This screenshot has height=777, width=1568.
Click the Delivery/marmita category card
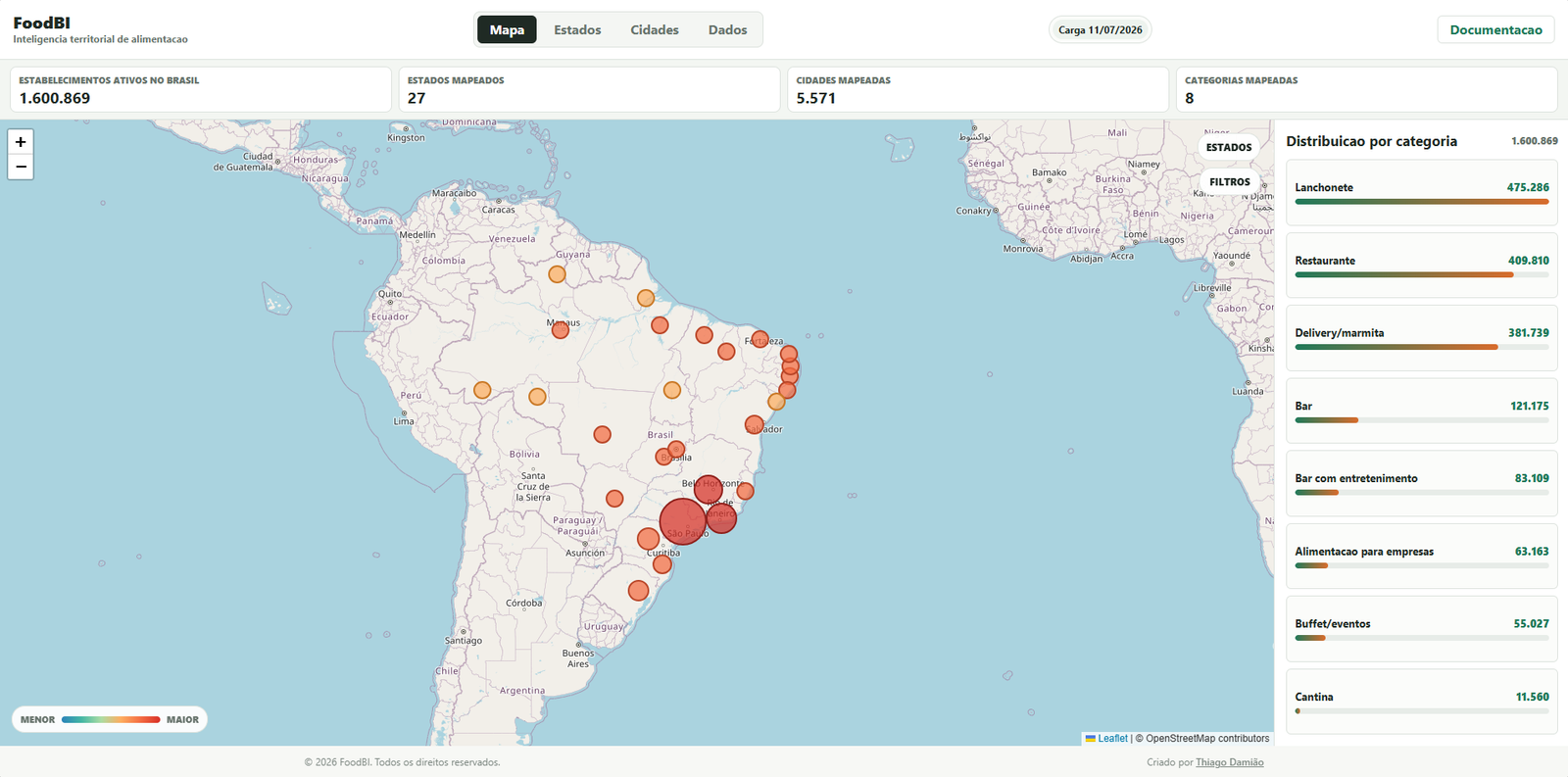point(1421,337)
